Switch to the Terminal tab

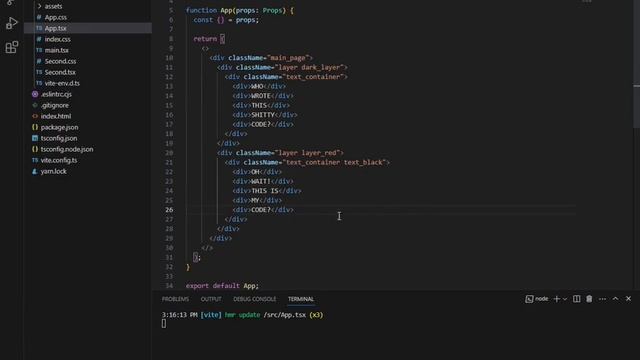(x=301, y=299)
